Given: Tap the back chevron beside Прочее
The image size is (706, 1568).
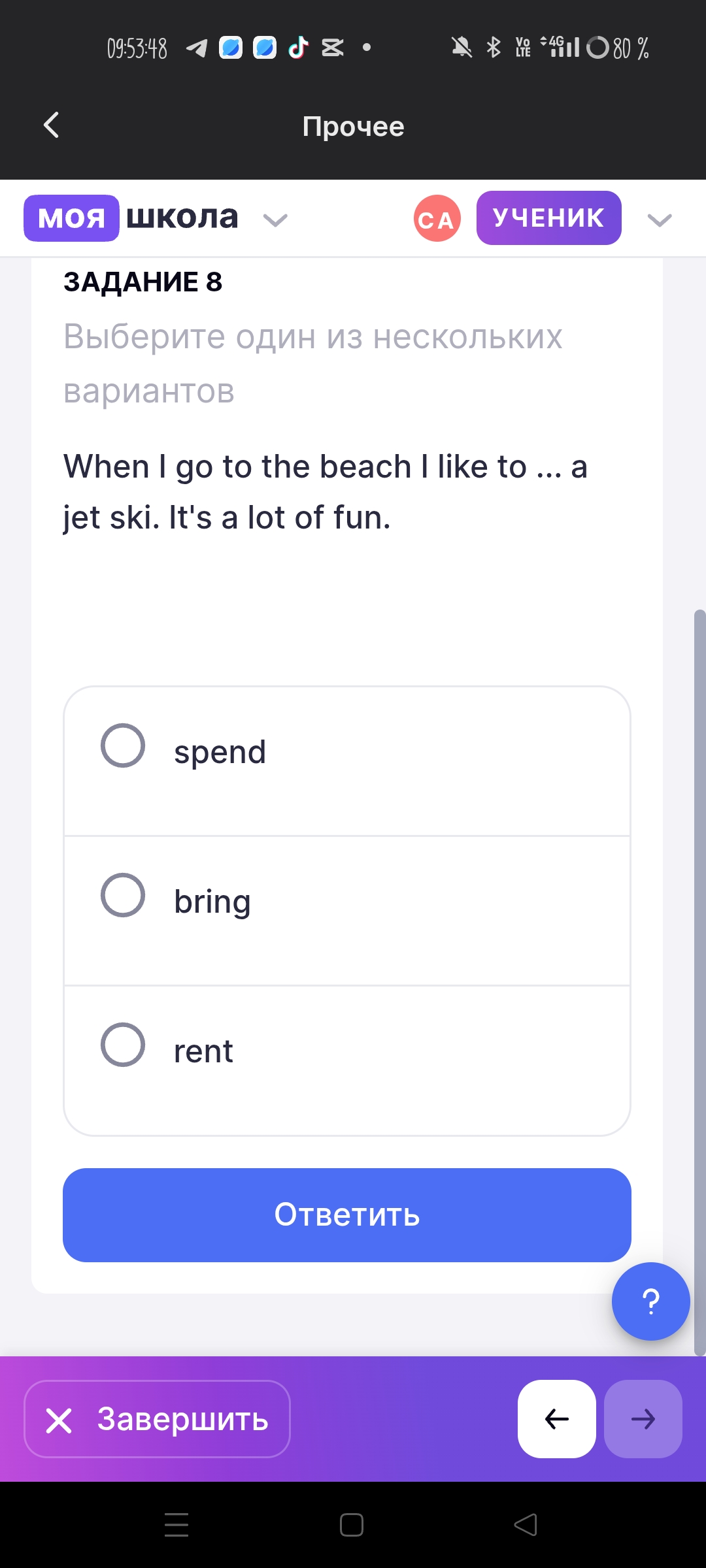Looking at the screenshot, I should (51, 125).
